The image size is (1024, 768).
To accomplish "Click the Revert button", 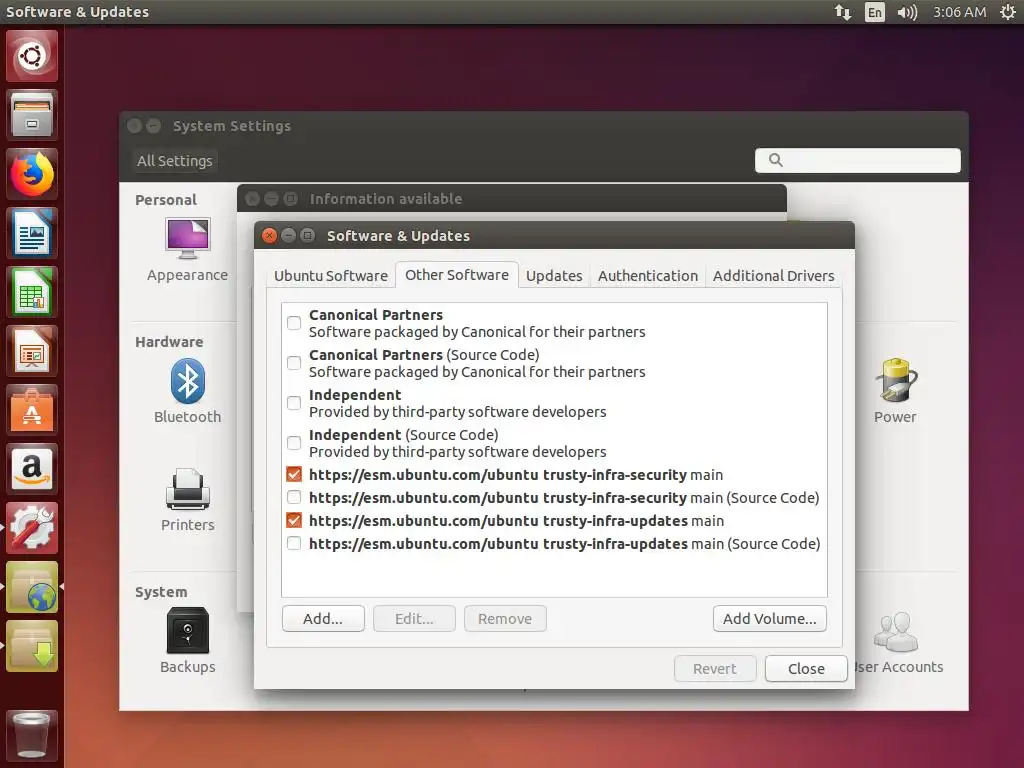I will (x=714, y=669).
